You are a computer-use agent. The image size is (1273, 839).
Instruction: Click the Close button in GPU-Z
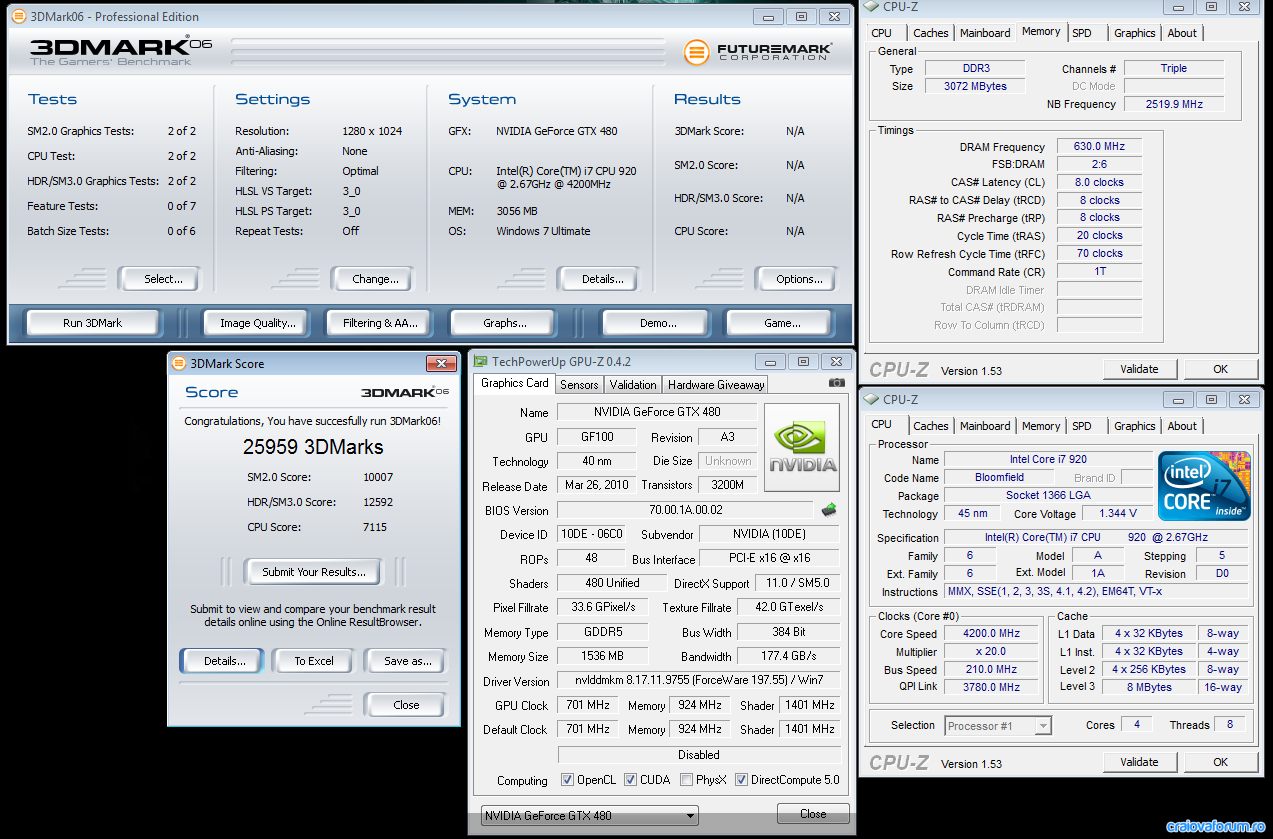(813, 814)
